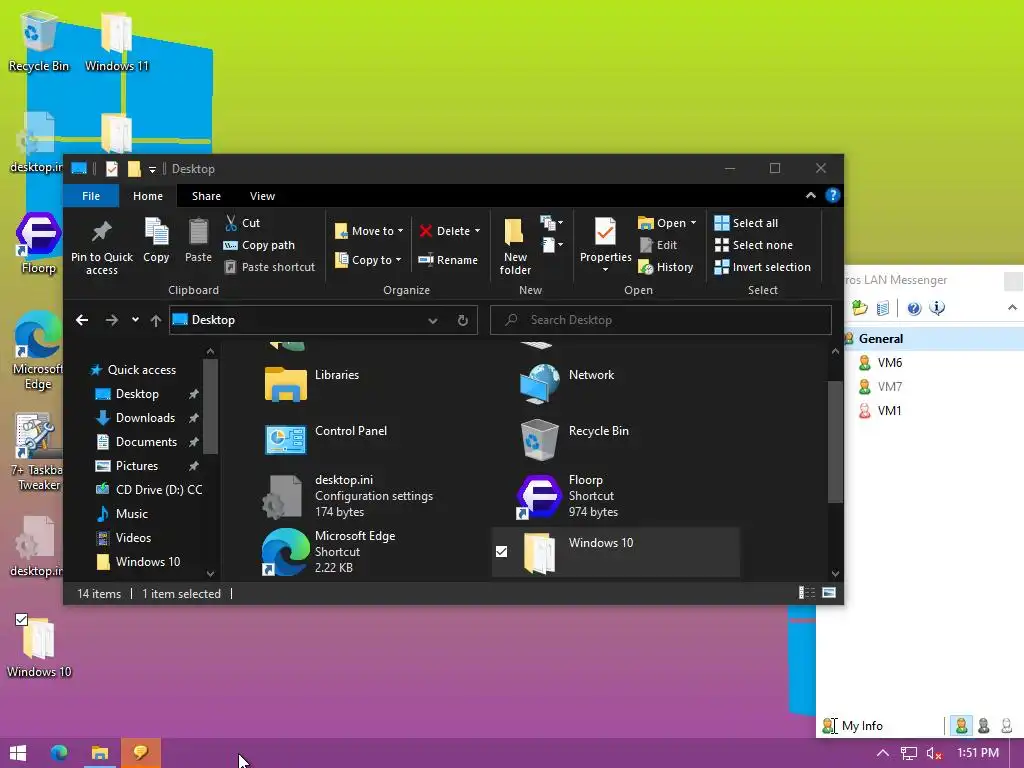This screenshot has height=768, width=1024.
Task: Expand the Properties dropdown arrow
Action: pyautogui.click(x=605, y=269)
